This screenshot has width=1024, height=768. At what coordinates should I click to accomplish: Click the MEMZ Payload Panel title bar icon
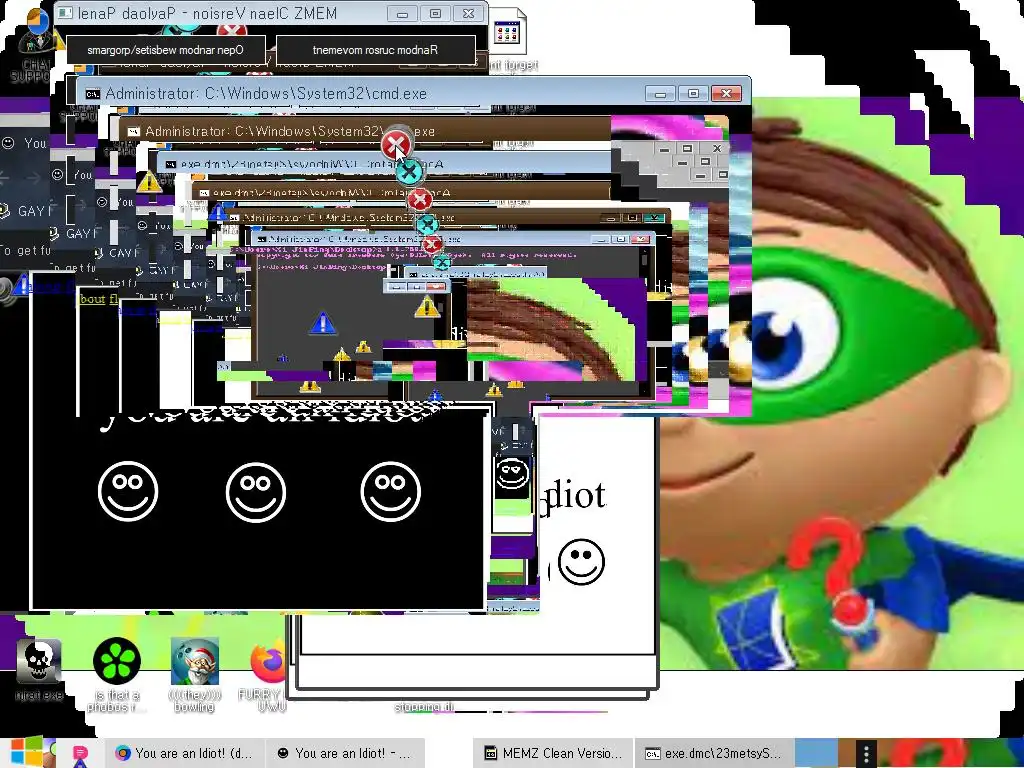pos(65,12)
